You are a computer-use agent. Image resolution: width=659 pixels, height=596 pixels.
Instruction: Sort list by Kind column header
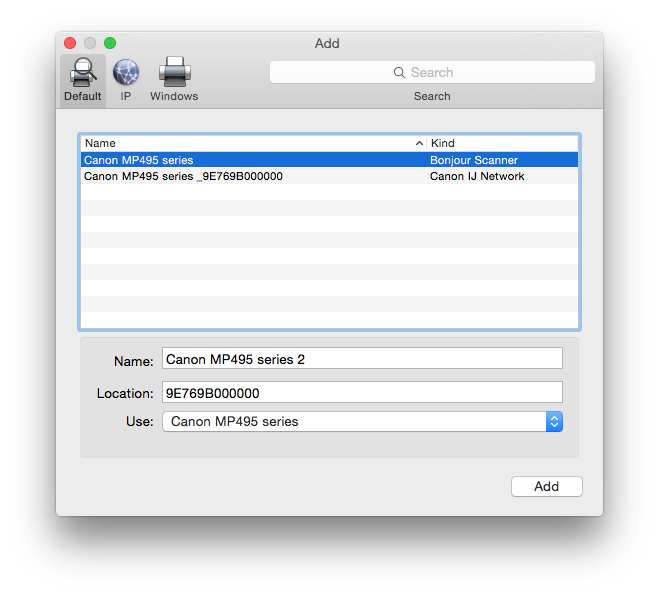click(502, 143)
